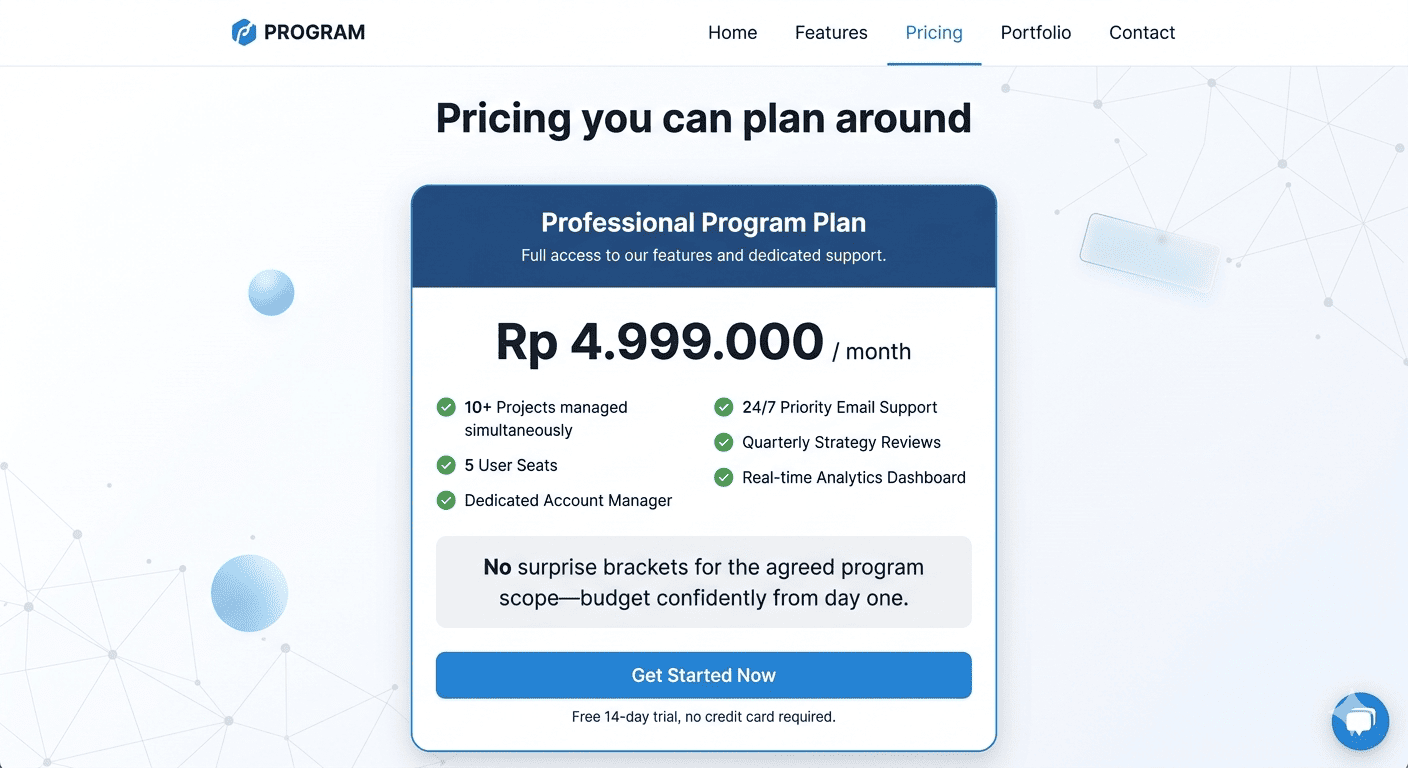
Task: Open the Features nav item
Action: pyautogui.click(x=831, y=33)
